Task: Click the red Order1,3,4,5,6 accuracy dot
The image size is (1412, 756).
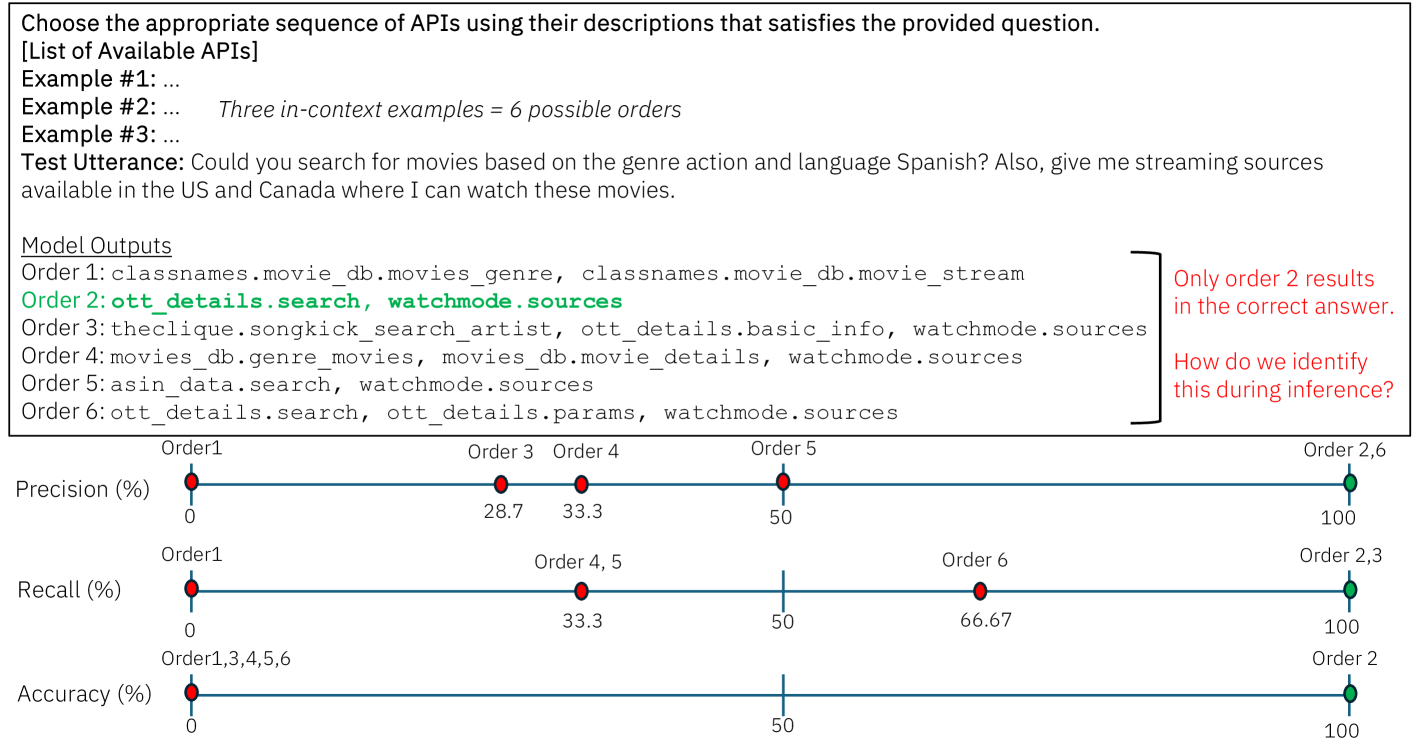Action: point(191,692)
